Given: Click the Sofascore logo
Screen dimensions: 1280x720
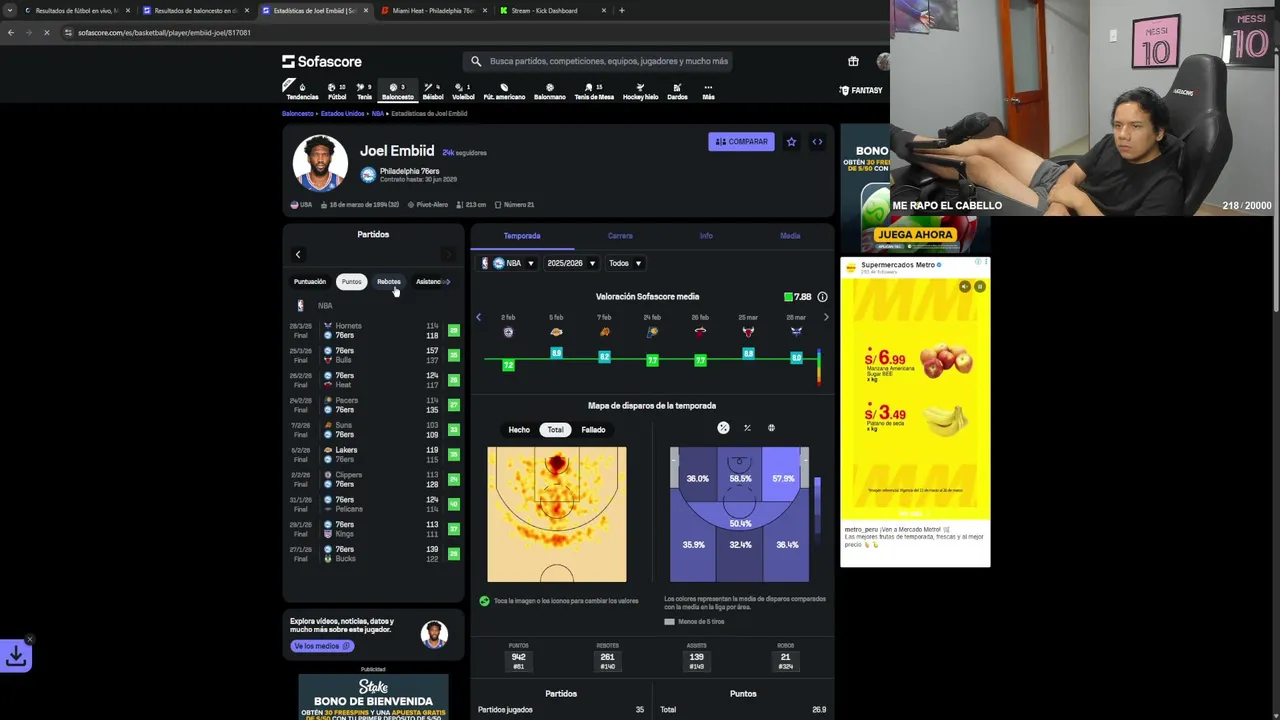Looking at the screenshot, I should pyautogui.click(x=322, y=62).
